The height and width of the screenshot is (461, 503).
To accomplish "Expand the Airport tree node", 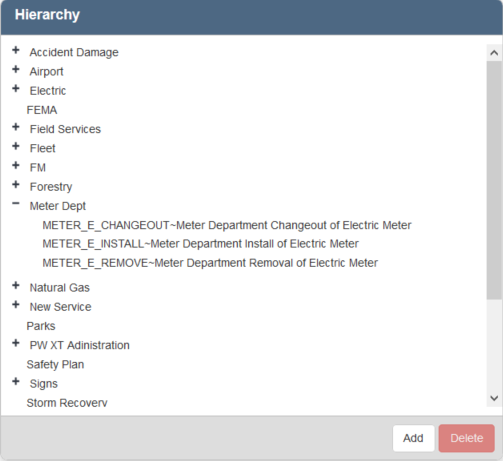I will (x=16, y=70).
